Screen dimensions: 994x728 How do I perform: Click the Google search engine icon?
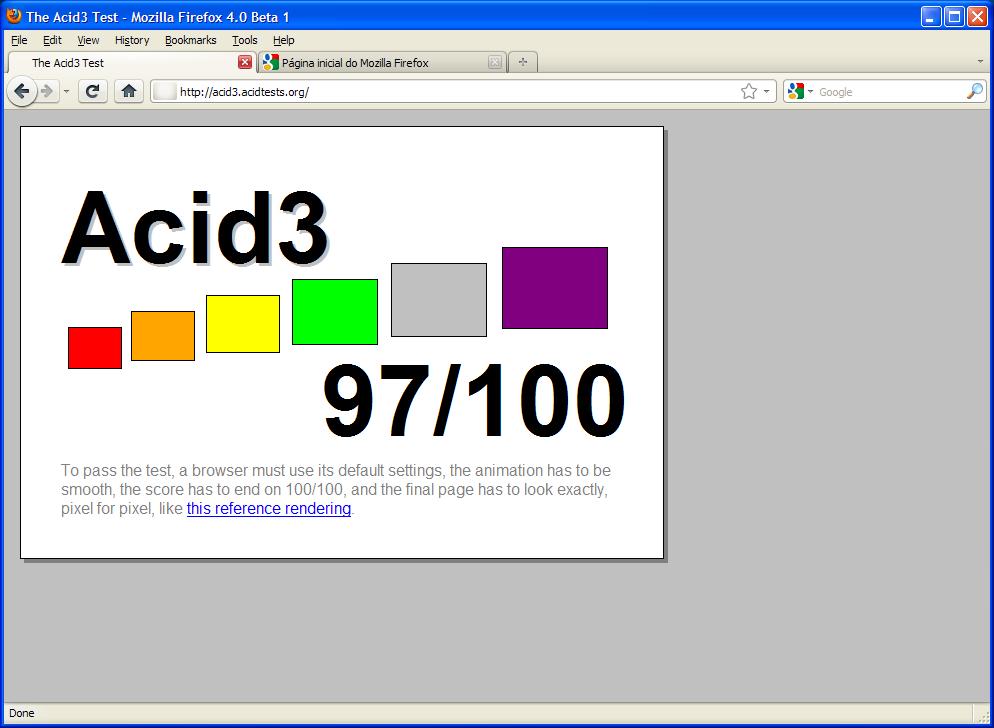[796, 92]
